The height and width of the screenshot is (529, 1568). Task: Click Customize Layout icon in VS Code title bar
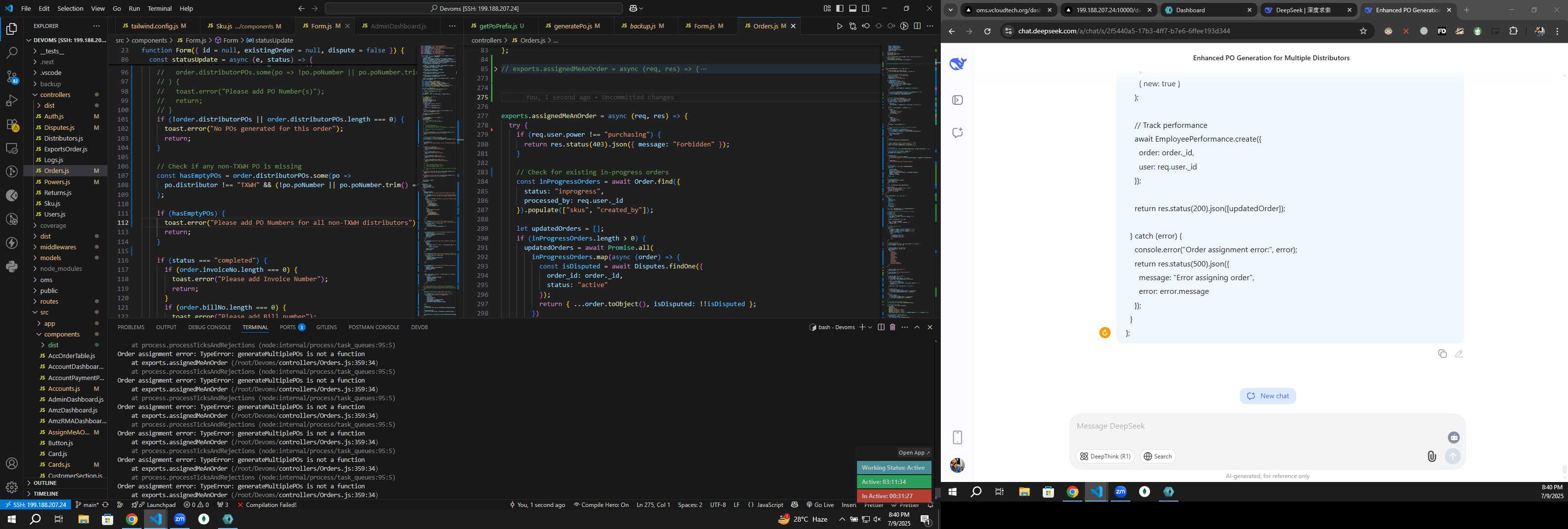click(x=827, y=8)
